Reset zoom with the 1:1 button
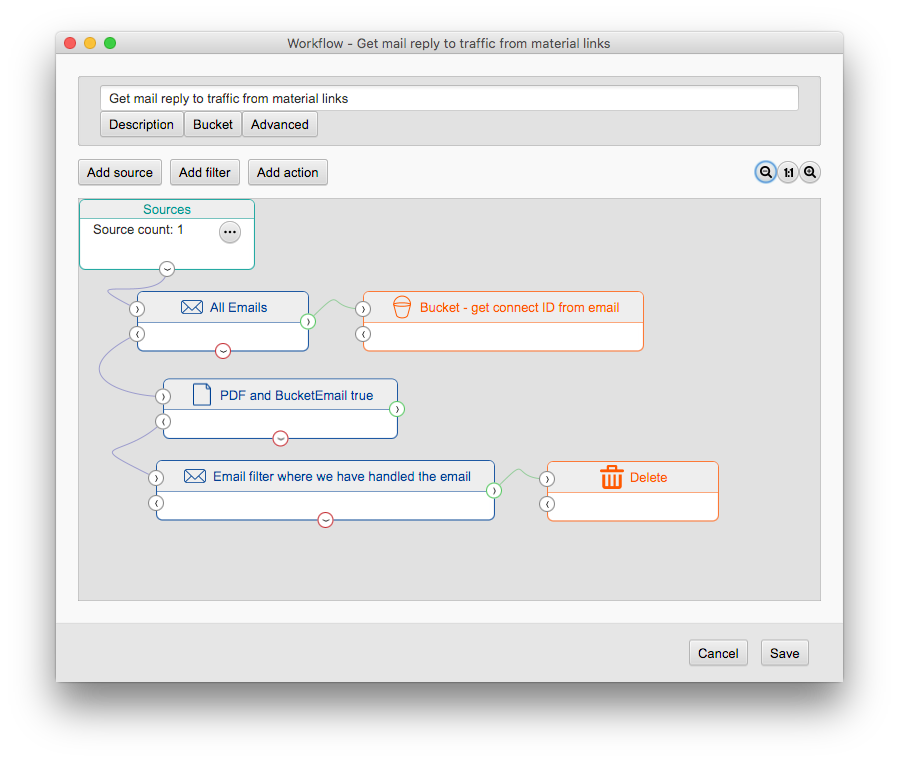The width and height of the screenshot is (899, 762). [789, 172]
